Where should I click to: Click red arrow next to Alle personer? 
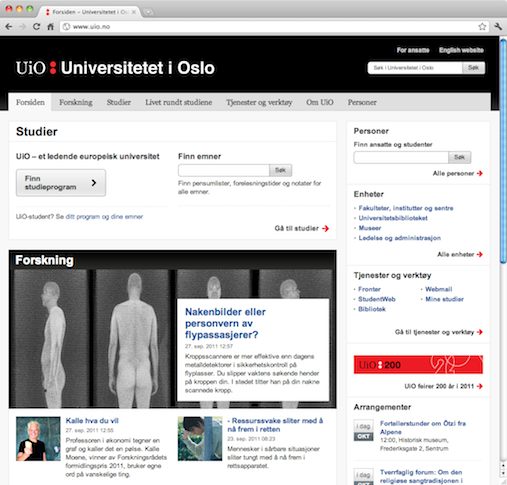pos(480,173)
